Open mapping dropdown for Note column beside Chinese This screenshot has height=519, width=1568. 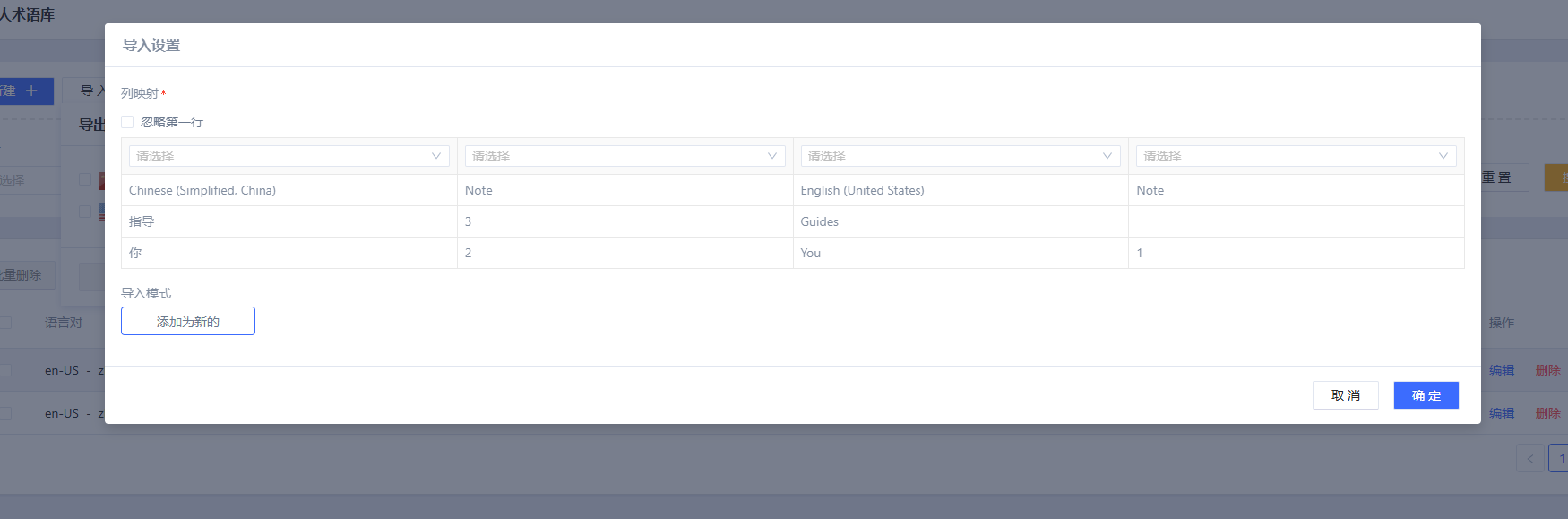[x=625, y=156]
